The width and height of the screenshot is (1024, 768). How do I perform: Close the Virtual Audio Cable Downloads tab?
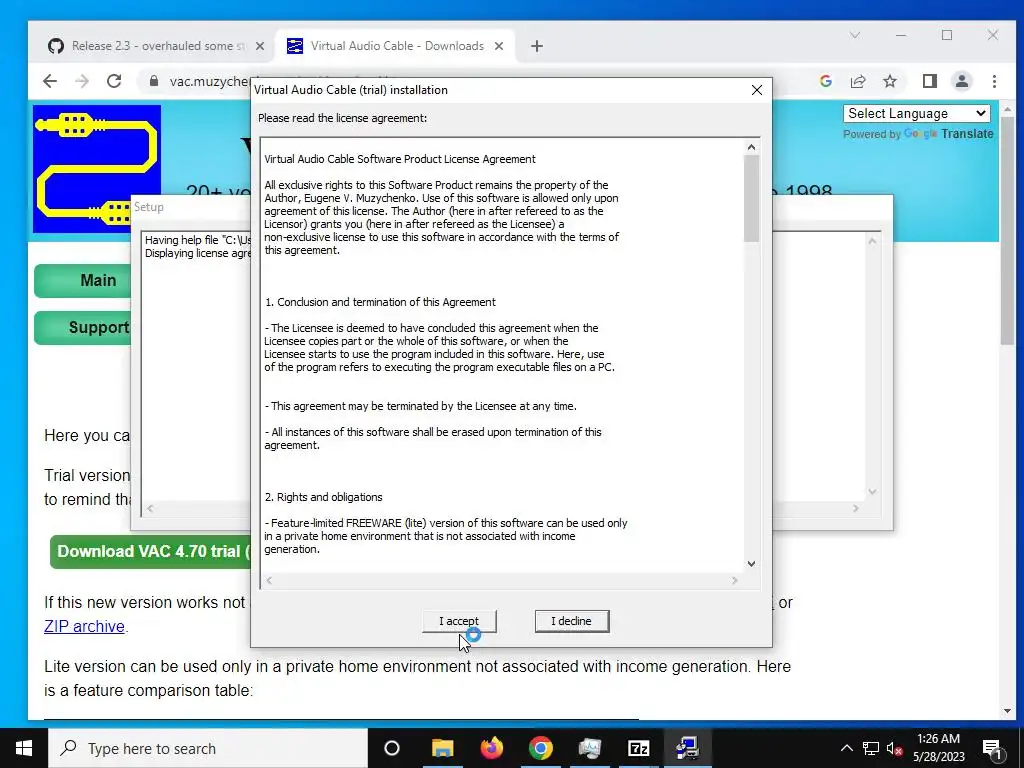[499, 46]
